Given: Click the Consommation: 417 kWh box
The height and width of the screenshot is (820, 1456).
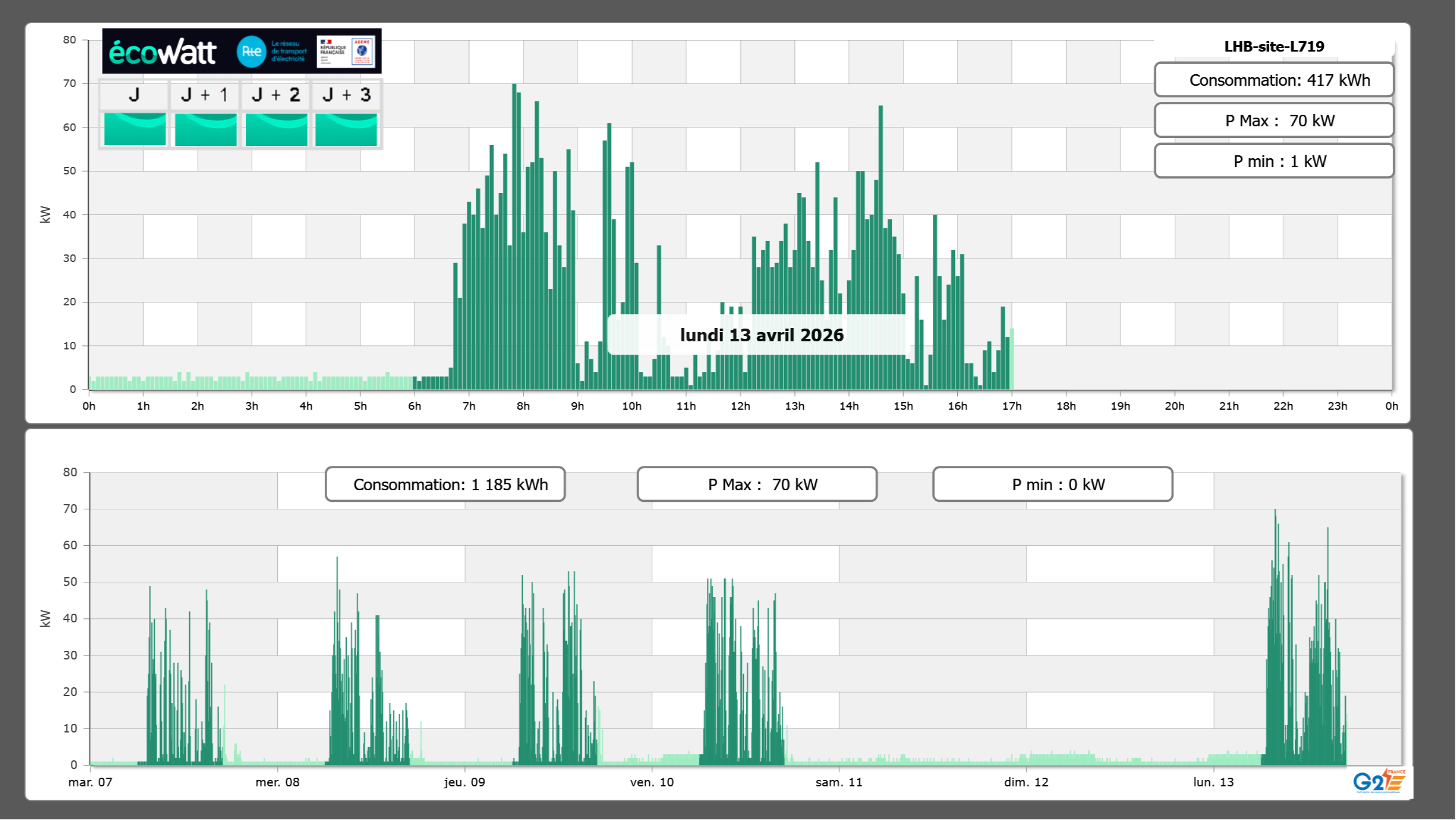Looking at the screenshot, I should click(1273, 80).
